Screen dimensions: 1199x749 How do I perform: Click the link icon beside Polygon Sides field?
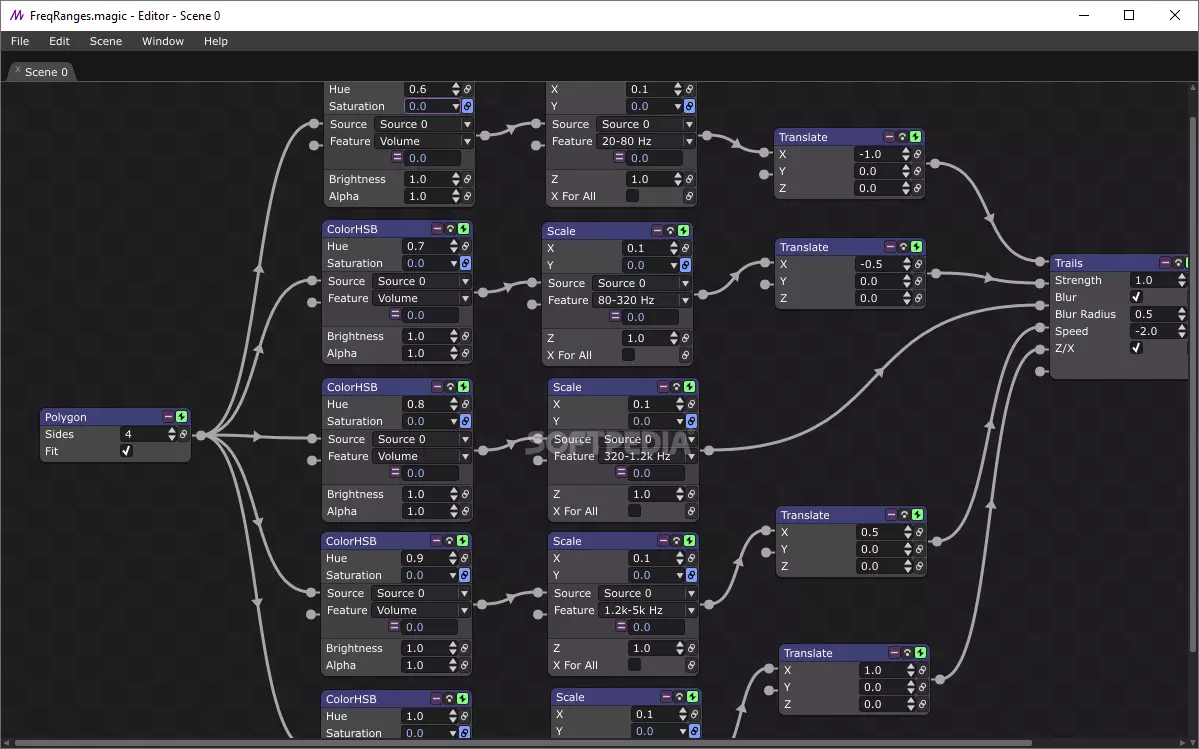coord(183,435)
